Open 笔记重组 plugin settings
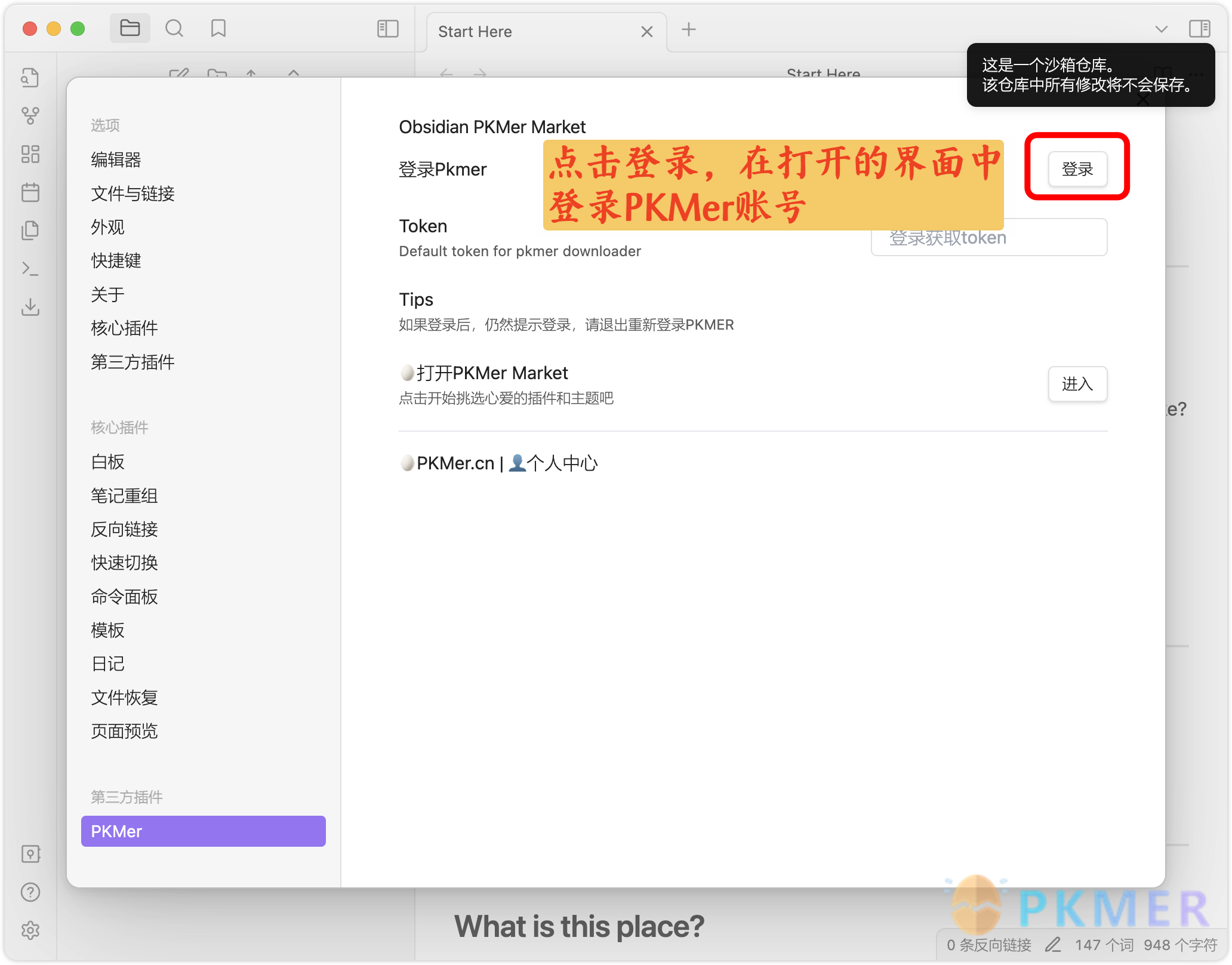1232x965 pixels. coord(204,496)
